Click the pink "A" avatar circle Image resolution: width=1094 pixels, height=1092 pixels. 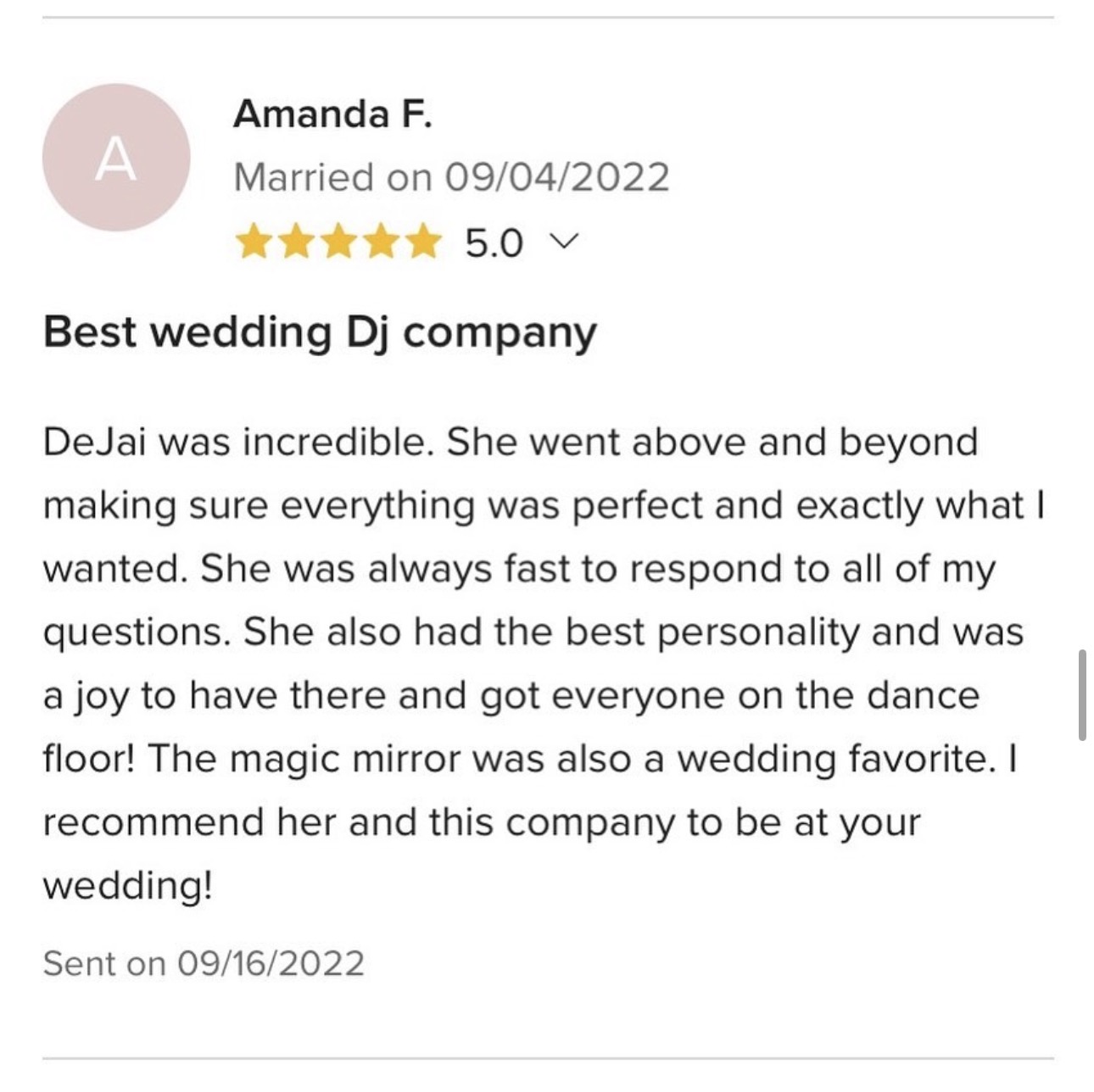point(116,158)
